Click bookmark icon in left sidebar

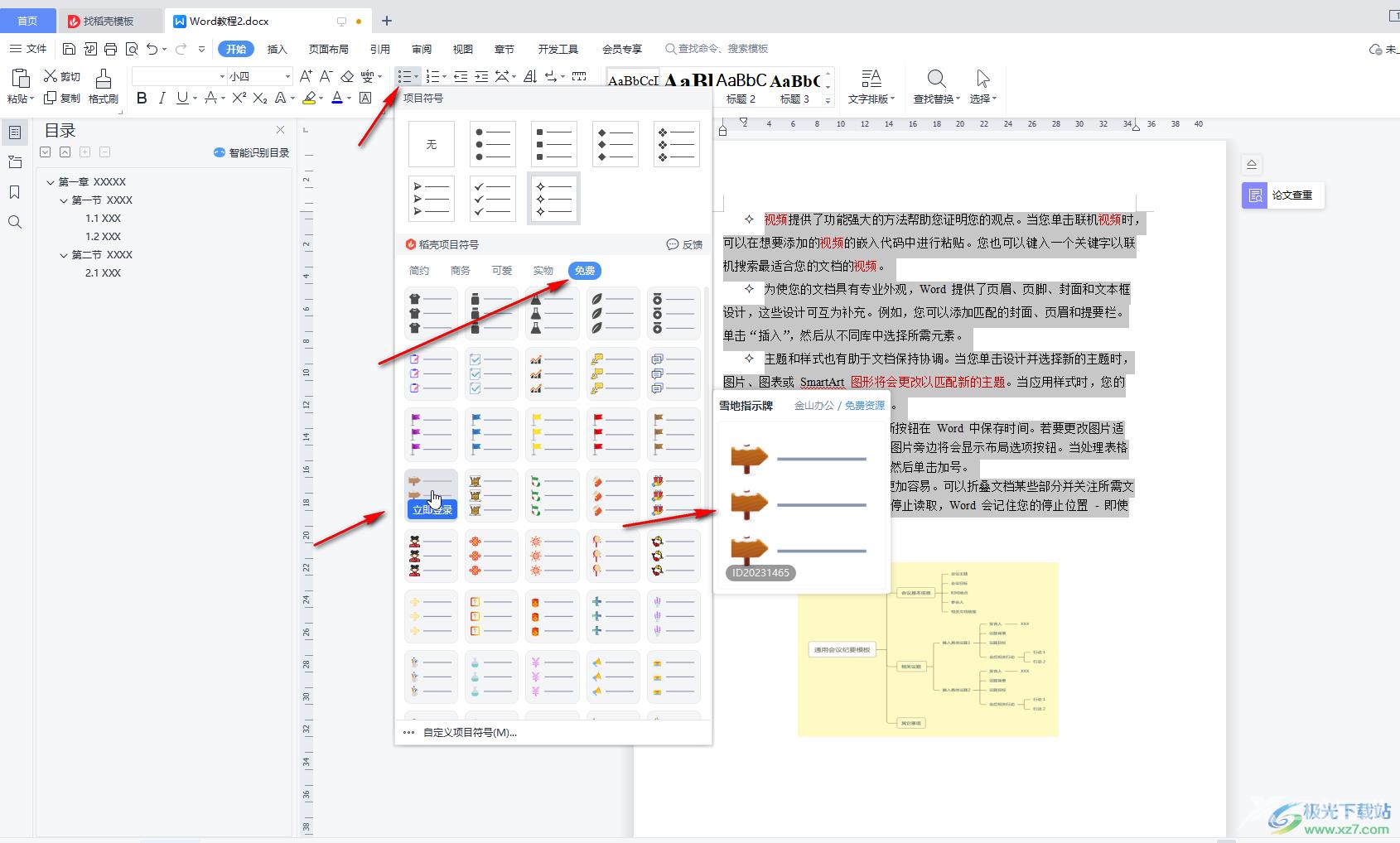point(15,192)
